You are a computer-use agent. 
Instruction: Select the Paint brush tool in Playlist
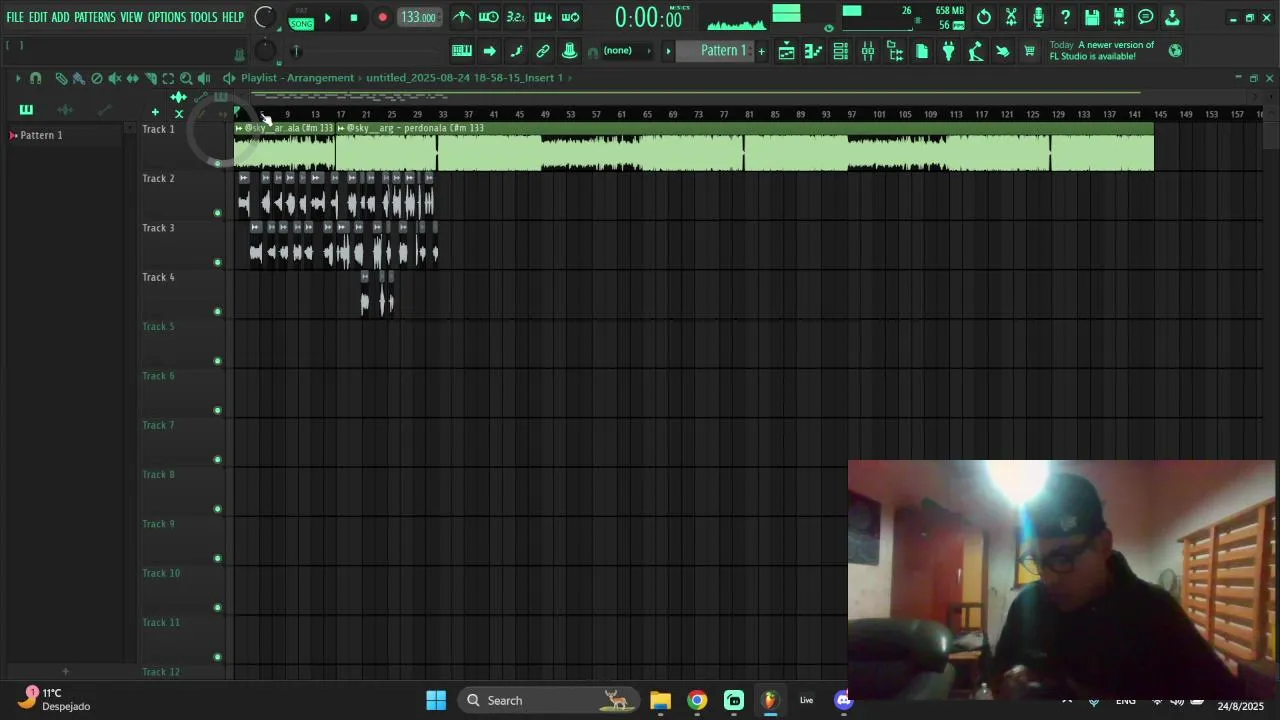pos(79,78)
